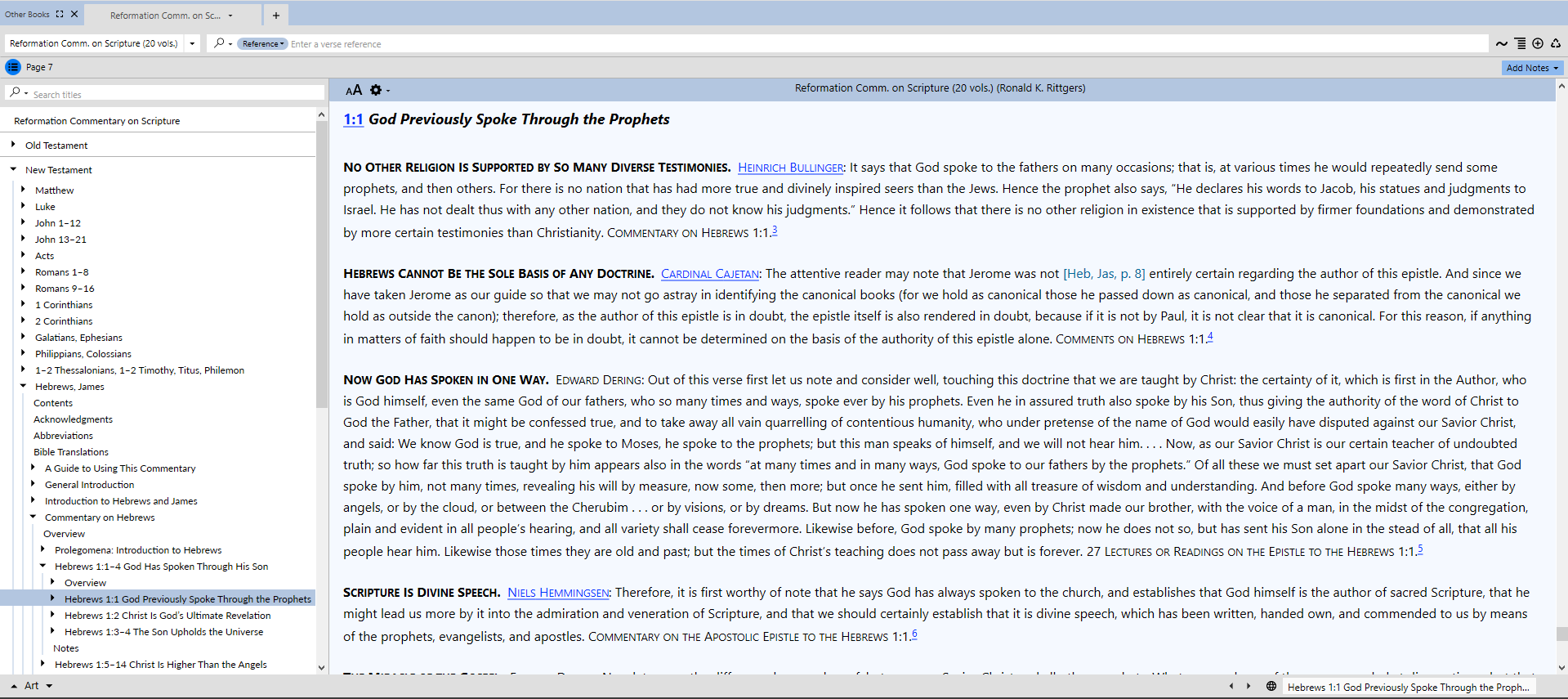Open the gear display settings
This screenshot has width=1568, height=699.
point(376,90)
